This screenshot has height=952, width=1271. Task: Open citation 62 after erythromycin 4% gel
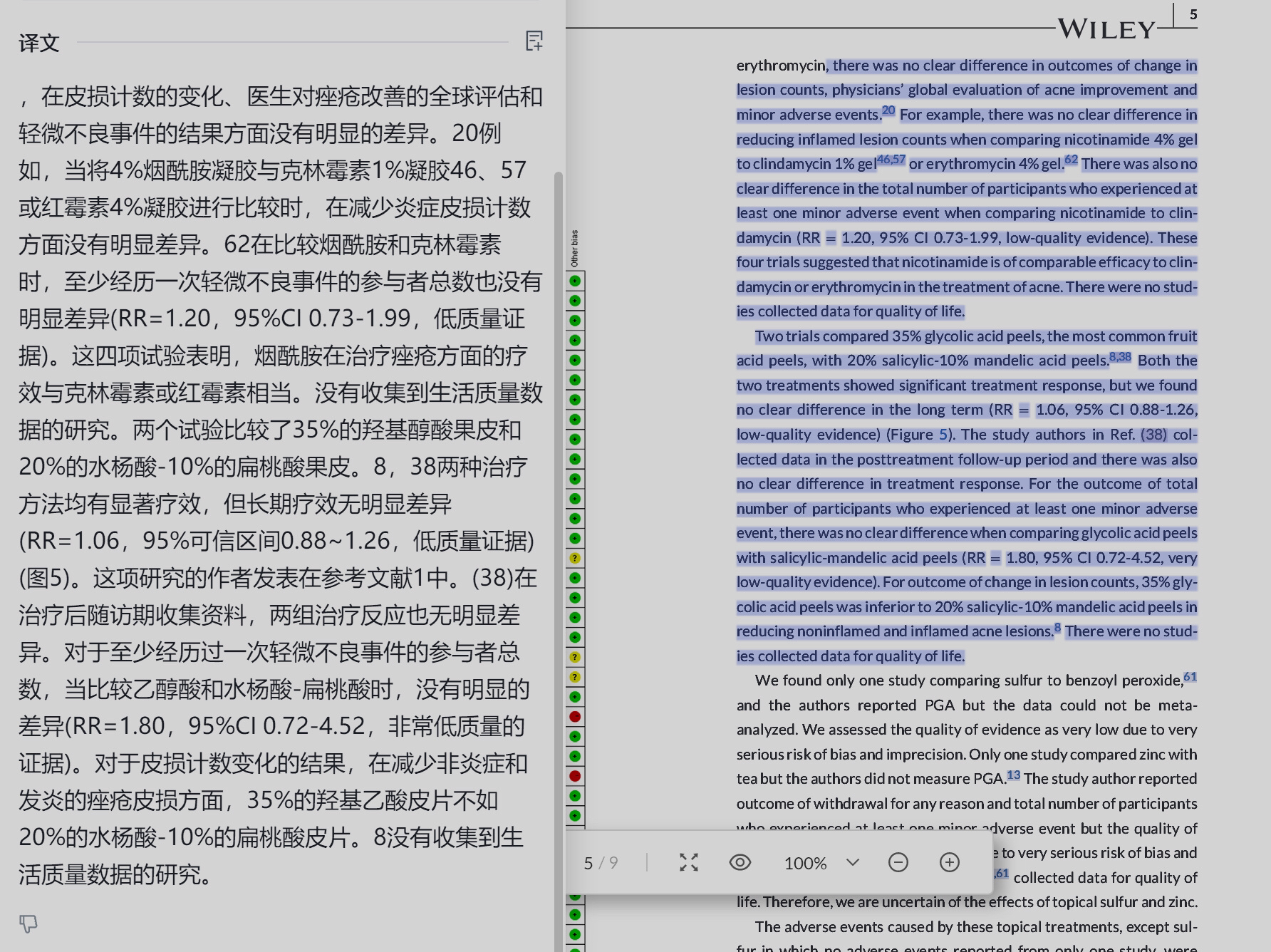pos(1071,160)
